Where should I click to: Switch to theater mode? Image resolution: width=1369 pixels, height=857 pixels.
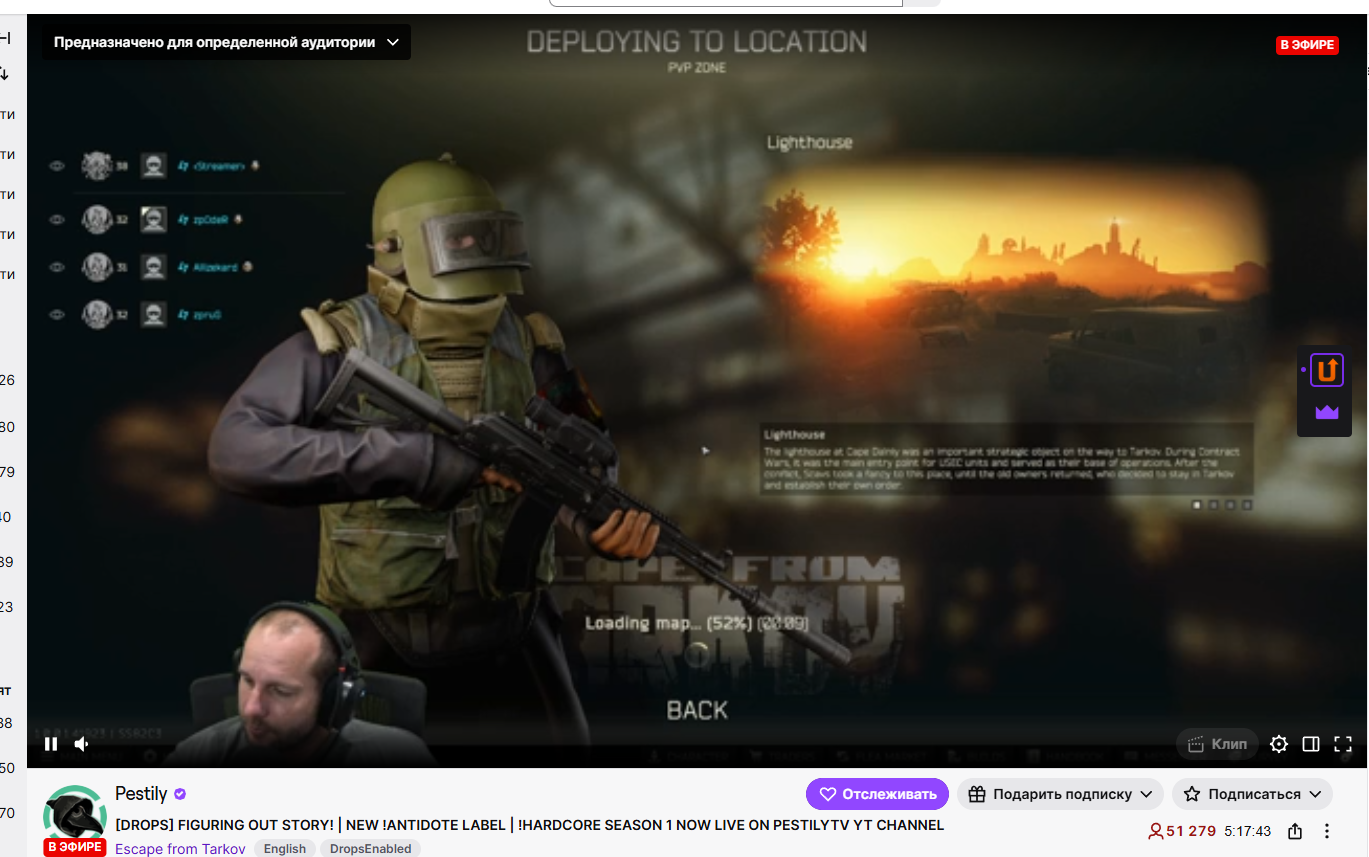click(1311, 744)
